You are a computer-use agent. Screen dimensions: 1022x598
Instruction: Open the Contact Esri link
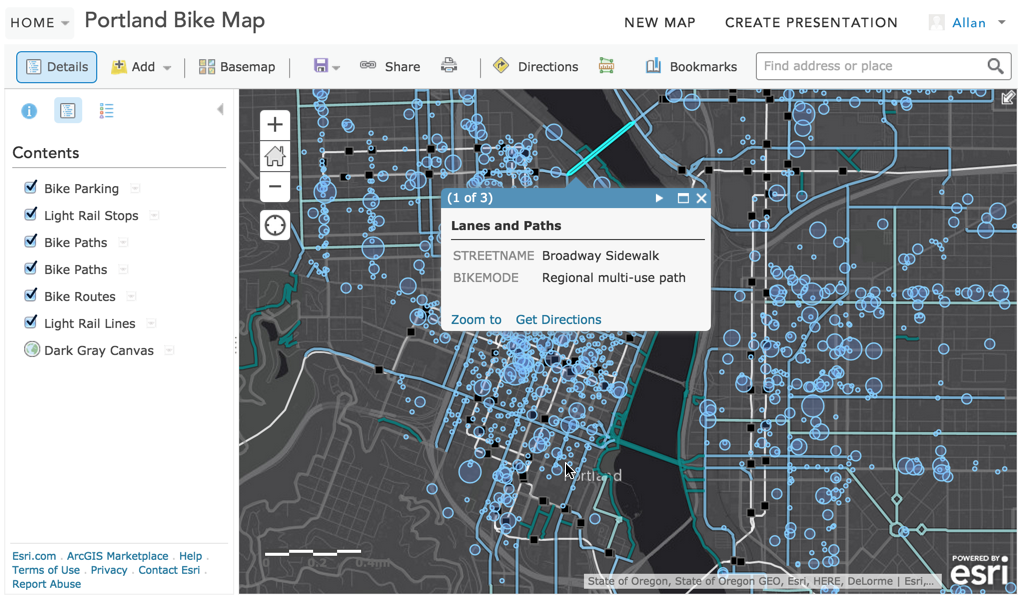click(169, 570)
